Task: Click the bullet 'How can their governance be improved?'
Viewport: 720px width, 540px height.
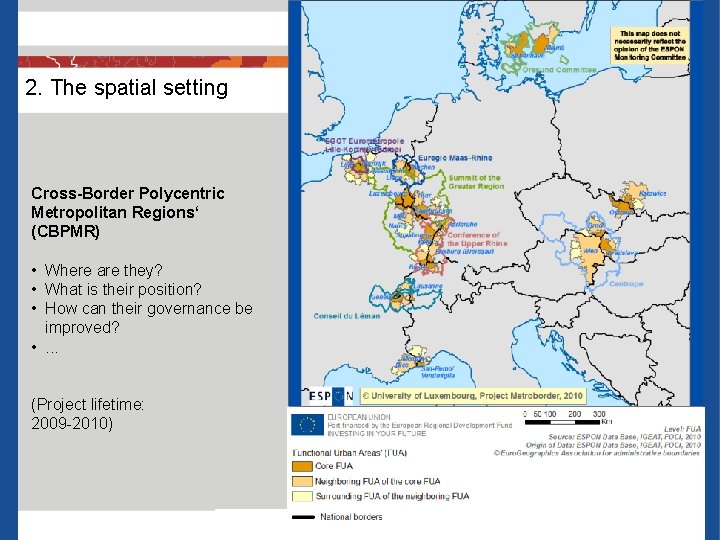Action: tap(148, 318)
